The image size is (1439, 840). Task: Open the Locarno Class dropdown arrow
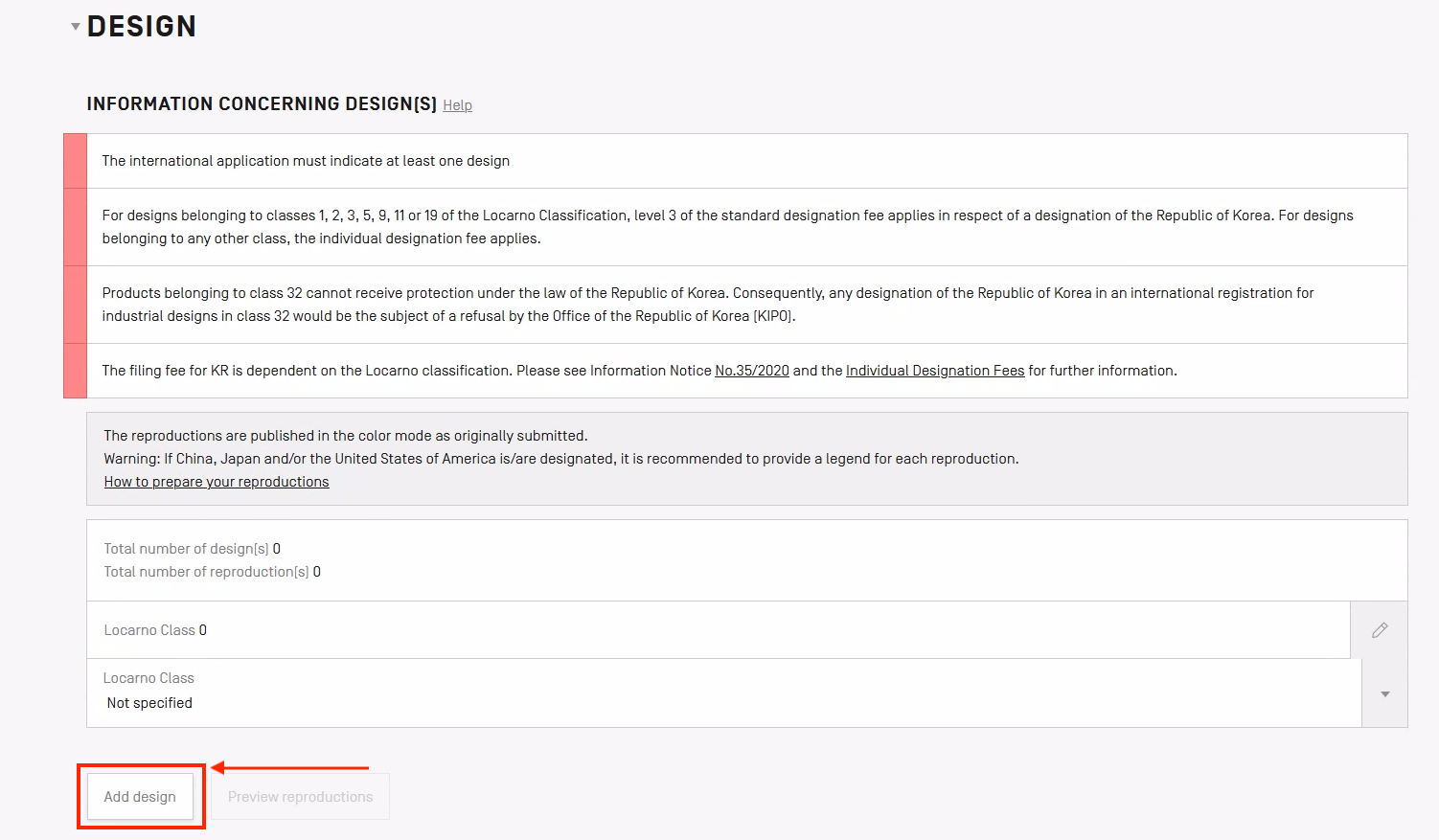pos(1385,693)
